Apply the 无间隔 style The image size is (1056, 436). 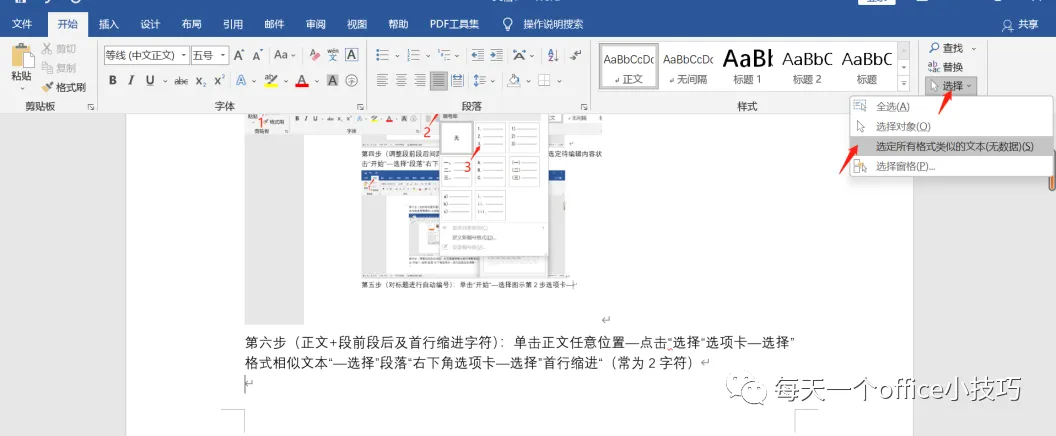click(688, 67)
